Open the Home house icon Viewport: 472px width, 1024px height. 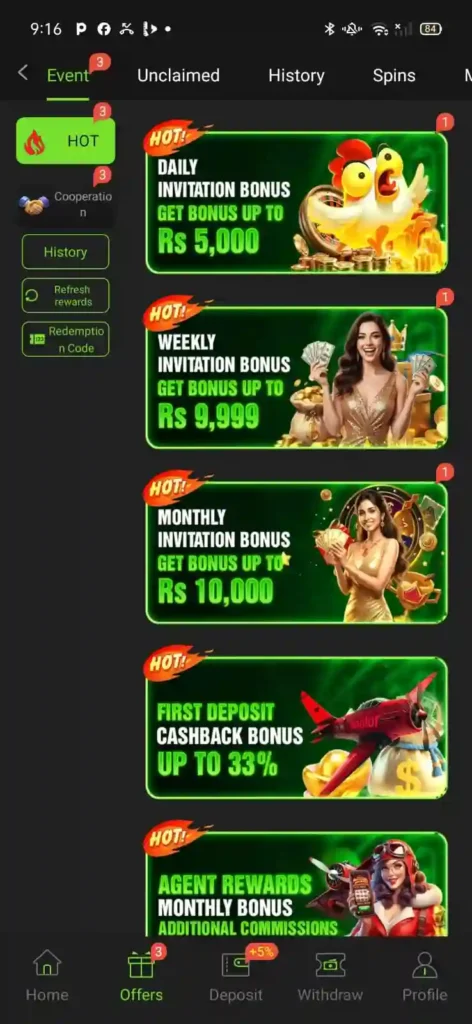47,963
